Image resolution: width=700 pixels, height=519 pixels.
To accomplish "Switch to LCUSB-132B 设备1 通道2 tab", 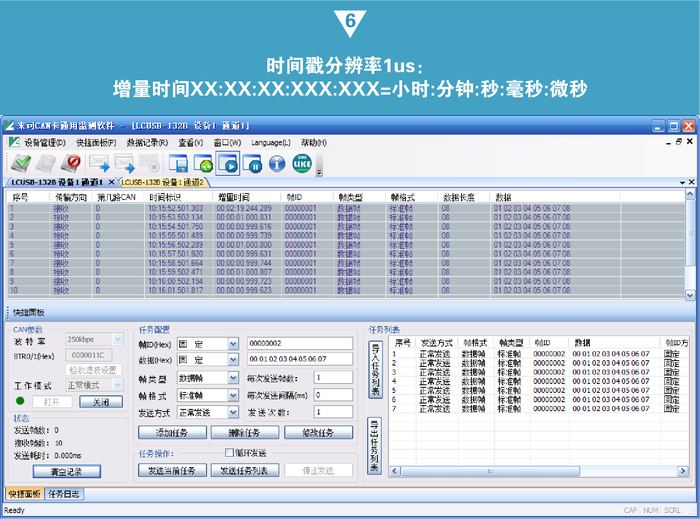I will pyautogui.click(x=162, y=183).
